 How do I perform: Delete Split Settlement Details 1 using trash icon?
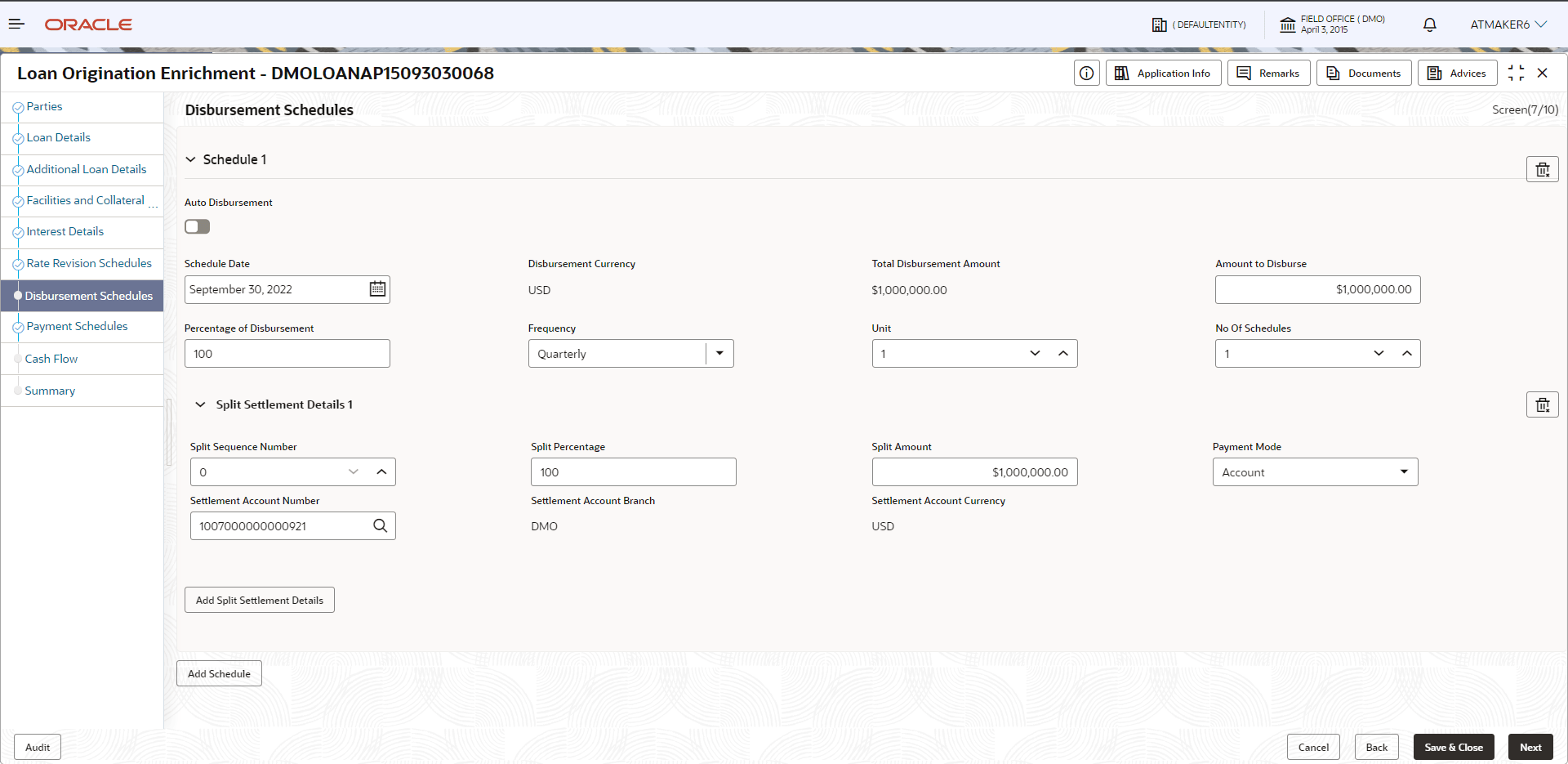(x=1542, y=404)
